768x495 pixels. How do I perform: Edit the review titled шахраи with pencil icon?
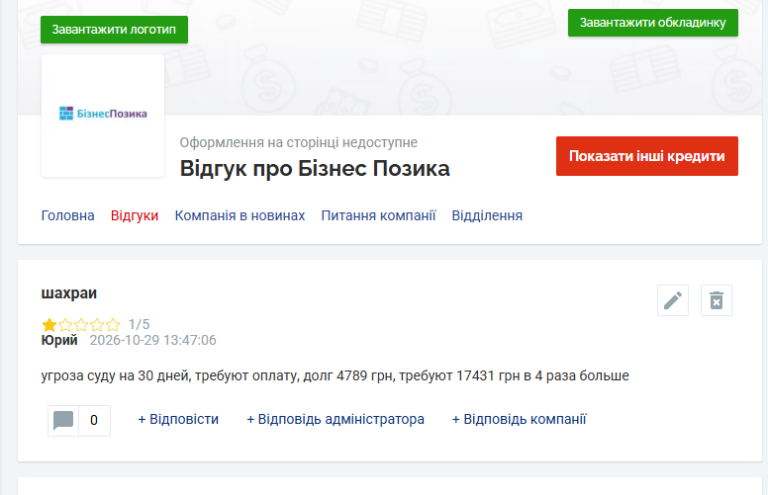672,300
